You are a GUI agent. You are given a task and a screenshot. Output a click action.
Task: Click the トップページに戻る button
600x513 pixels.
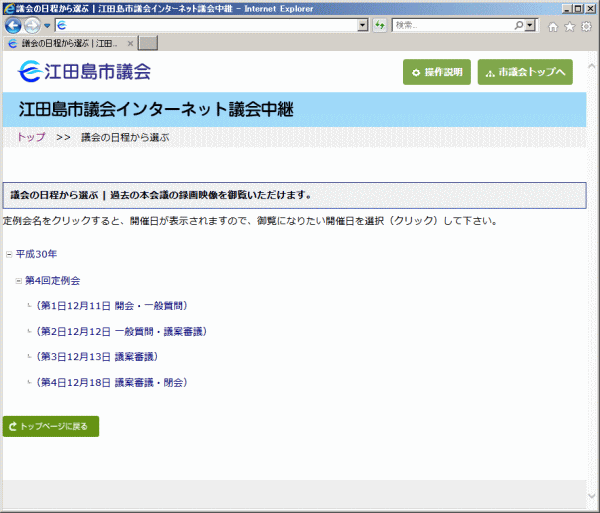coord(51,426)
